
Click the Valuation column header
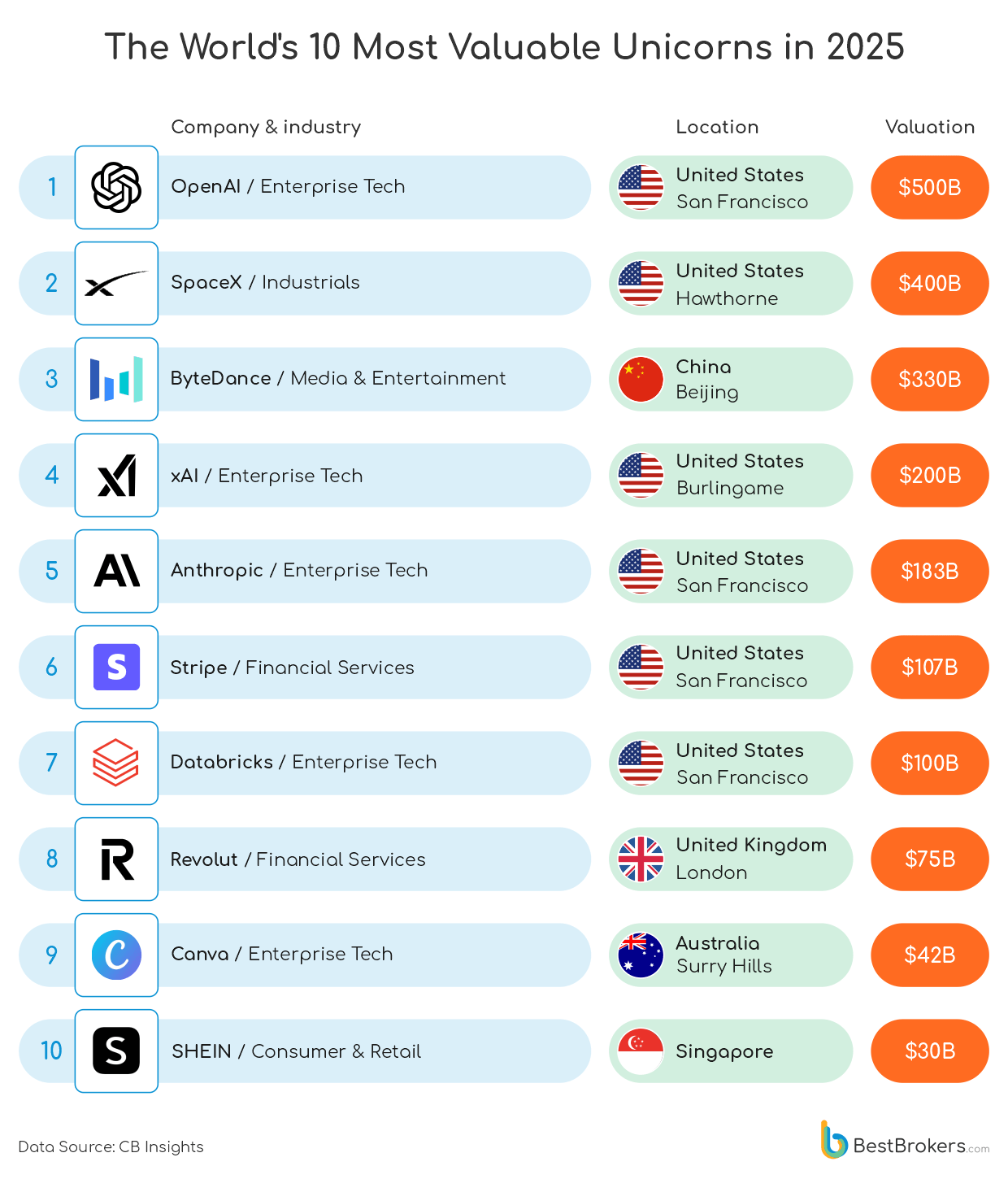click(929, 127)
